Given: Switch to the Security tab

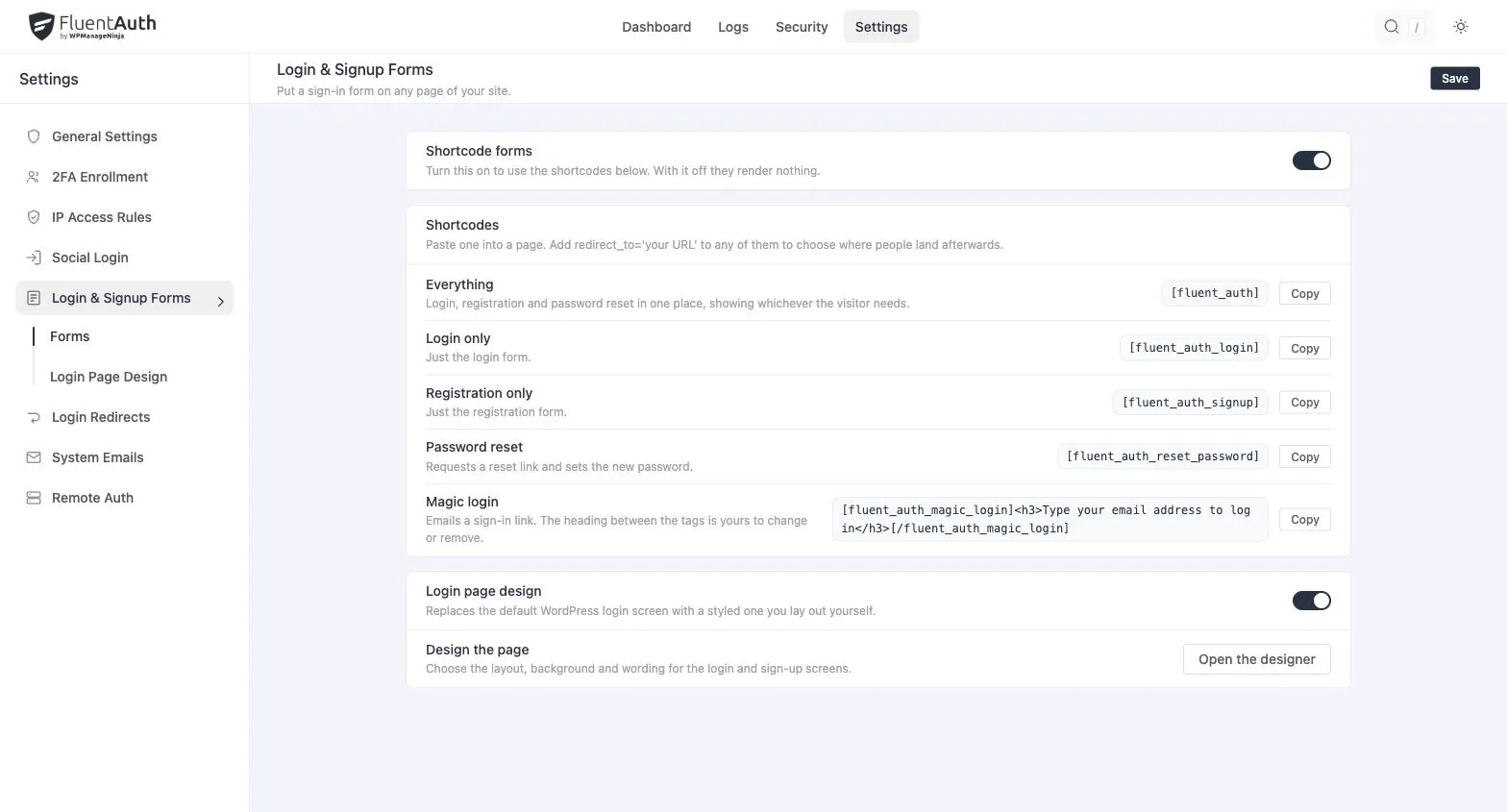Looking at the screenshot, I should point(802,27).
